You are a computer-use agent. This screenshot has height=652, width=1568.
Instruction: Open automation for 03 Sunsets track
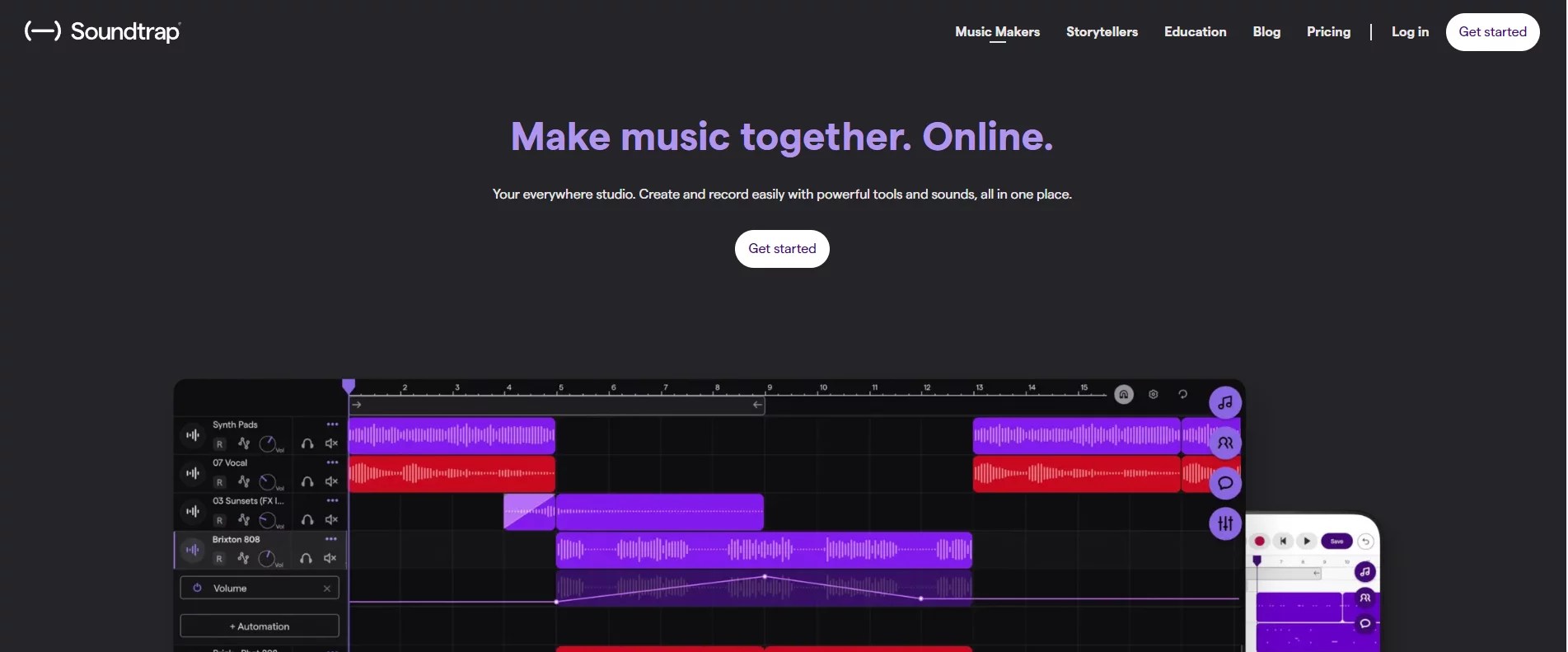(x=244, y=519)
